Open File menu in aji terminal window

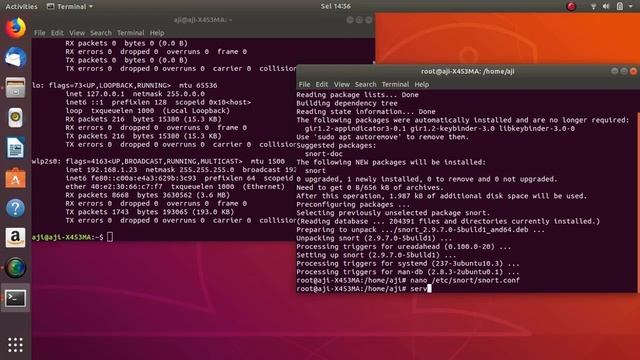pyautogui.click(x=40, y=33)
